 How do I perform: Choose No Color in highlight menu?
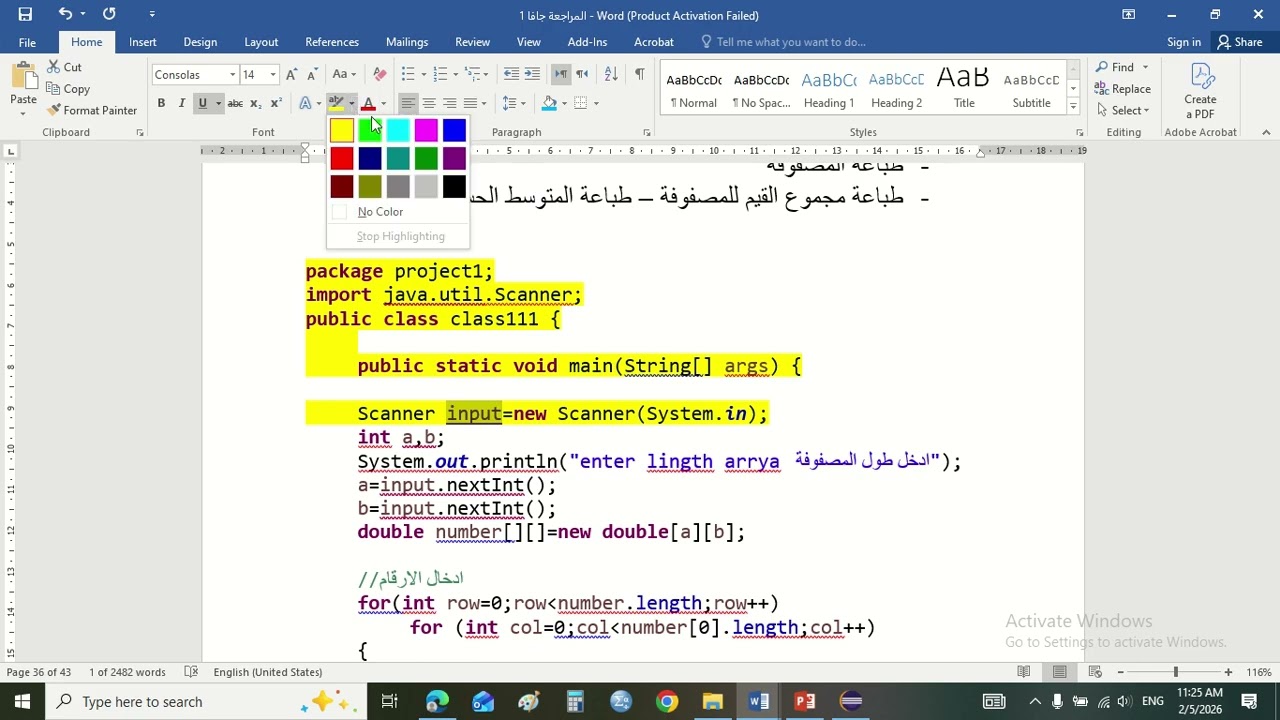pos(398,212)
